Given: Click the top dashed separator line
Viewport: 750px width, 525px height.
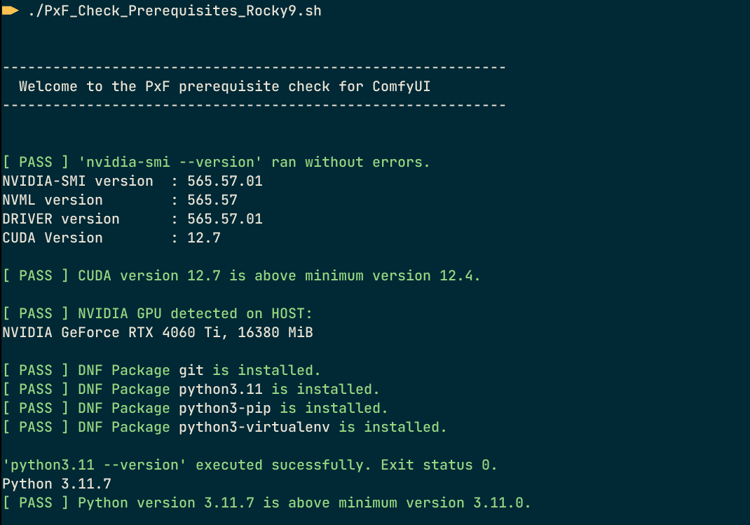Looking at the screenshot, I should pos(254,67).
